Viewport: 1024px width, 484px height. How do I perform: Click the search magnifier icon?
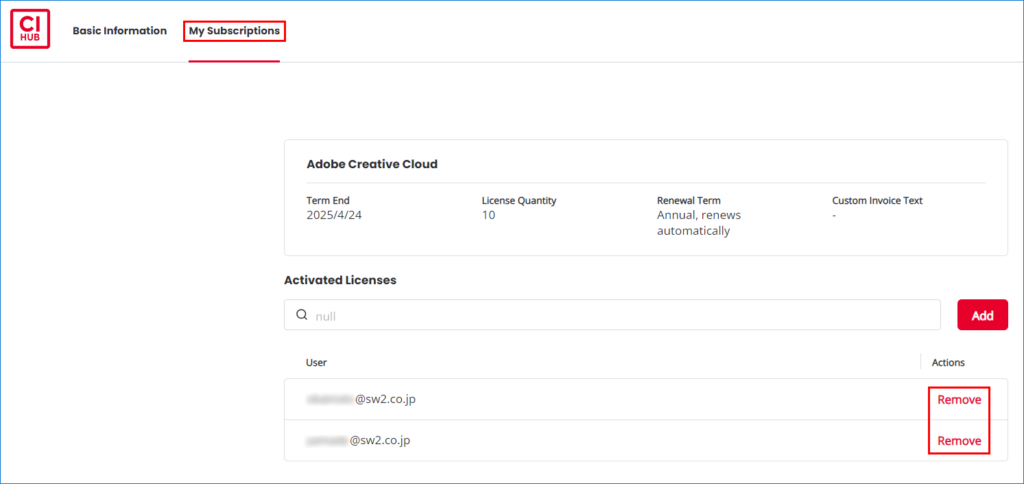[302, 315]
